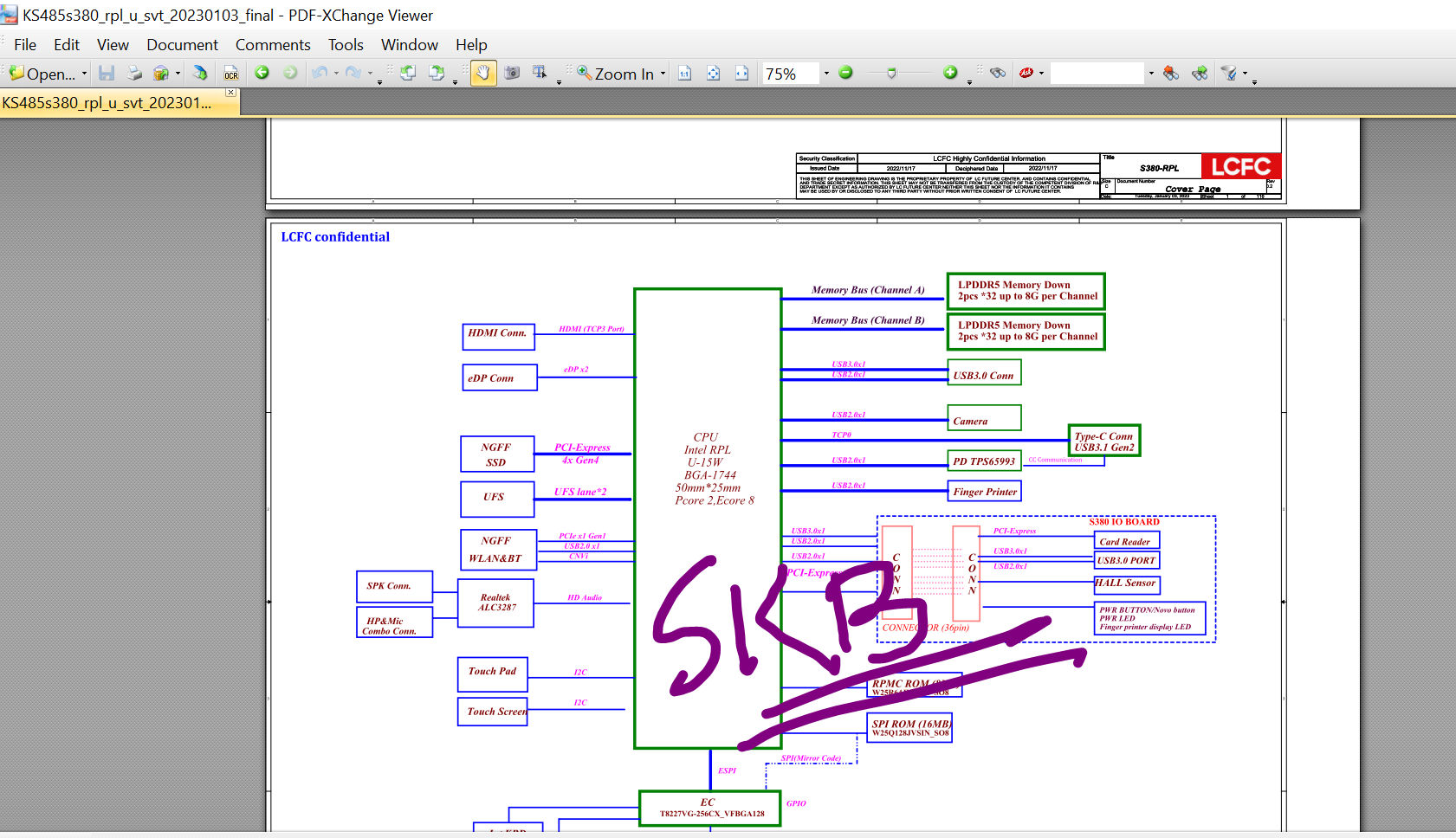Click the Redo icon

coord(353,74)
